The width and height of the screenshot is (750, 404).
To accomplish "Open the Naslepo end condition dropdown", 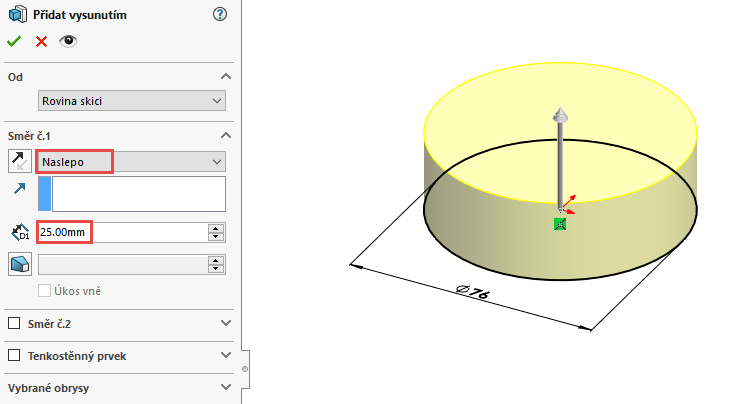I will [x=132, y=162].
